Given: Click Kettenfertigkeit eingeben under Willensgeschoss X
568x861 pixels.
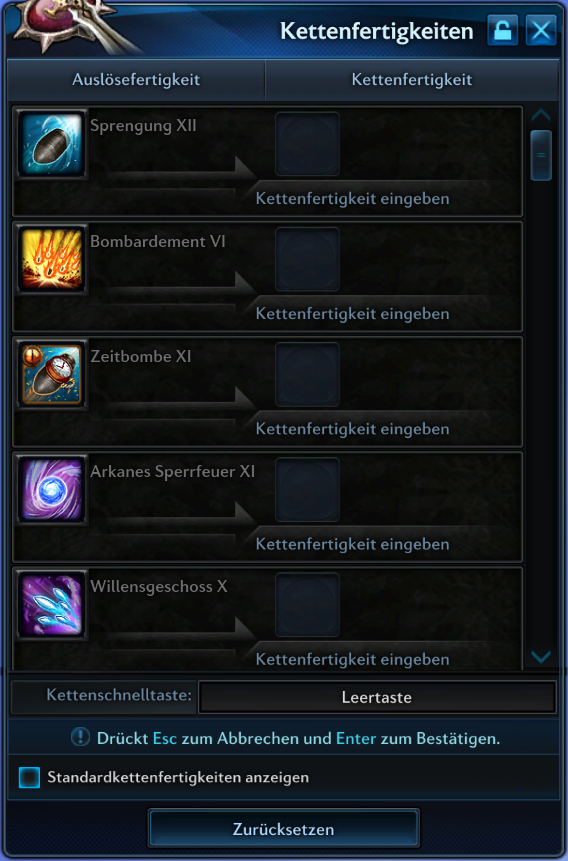Looking at the screenshot, I should click(352, 659).
